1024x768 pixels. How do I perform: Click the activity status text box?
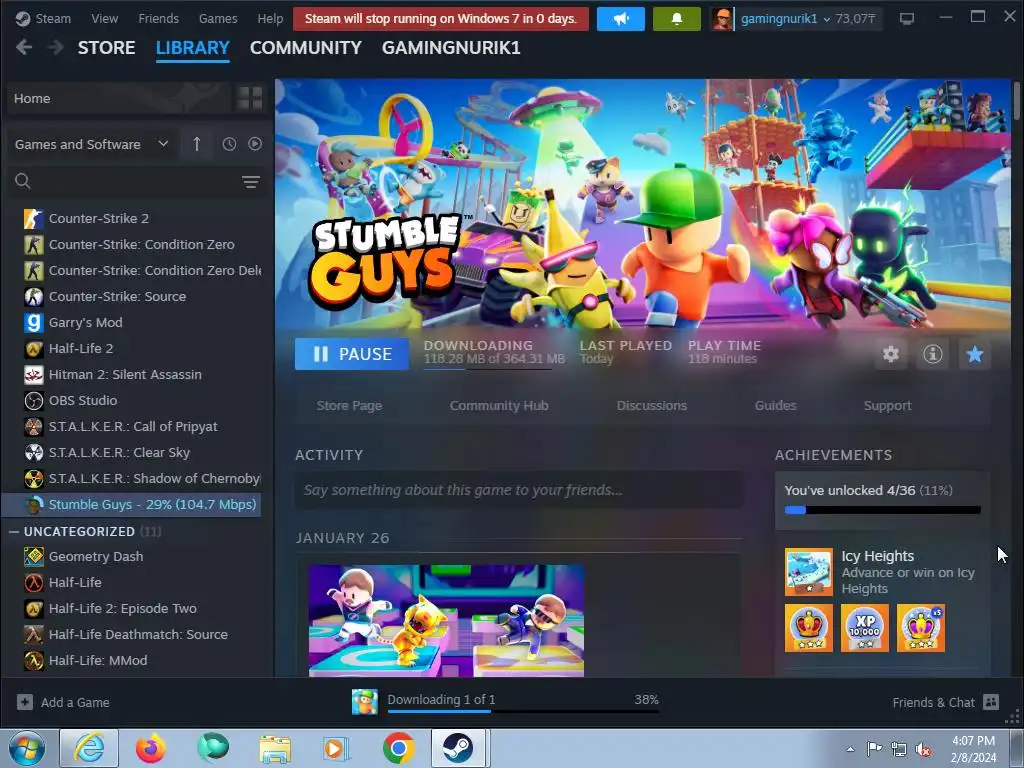coord(519,490)
